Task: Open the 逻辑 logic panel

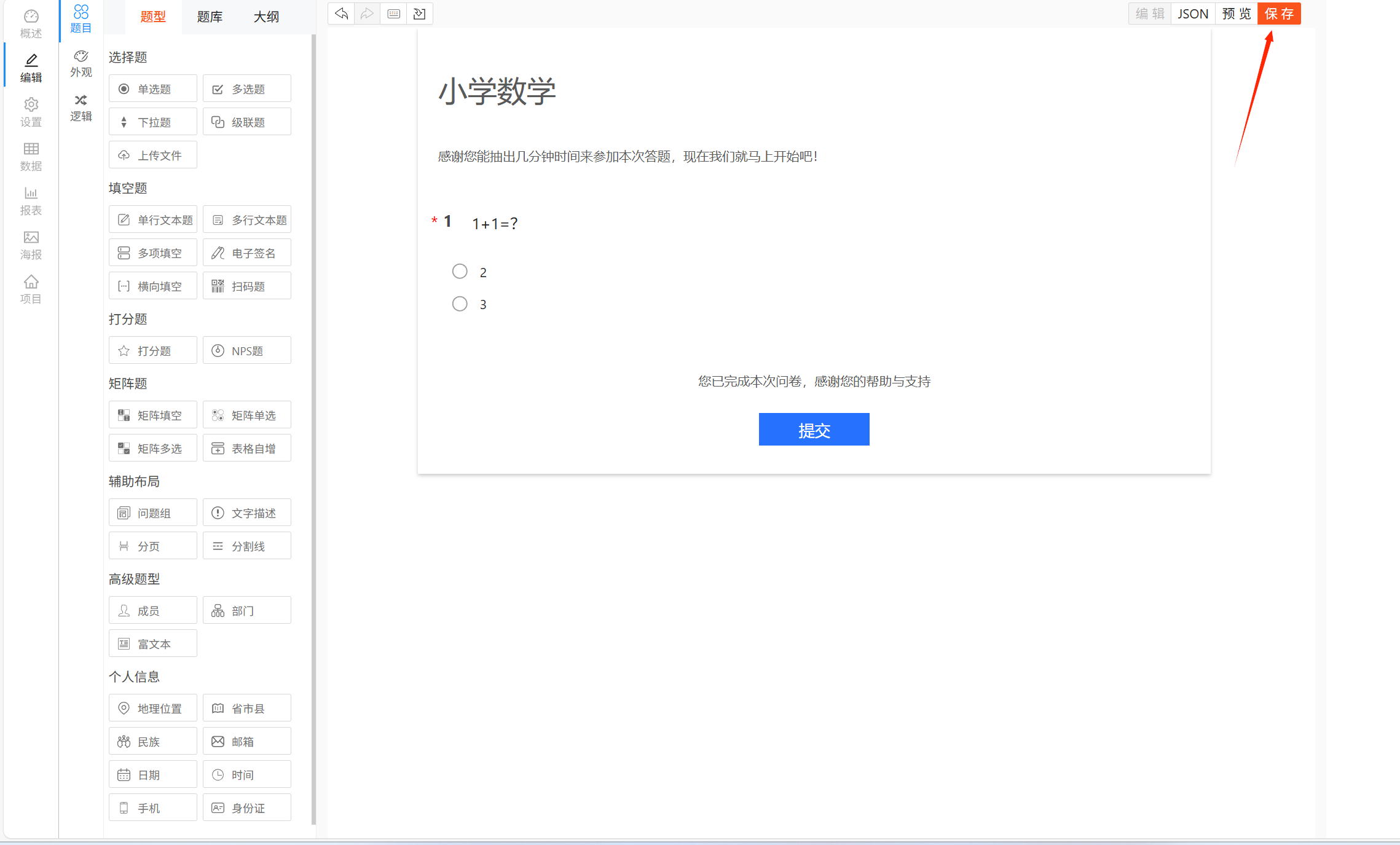Action: [x=81, y=108]
